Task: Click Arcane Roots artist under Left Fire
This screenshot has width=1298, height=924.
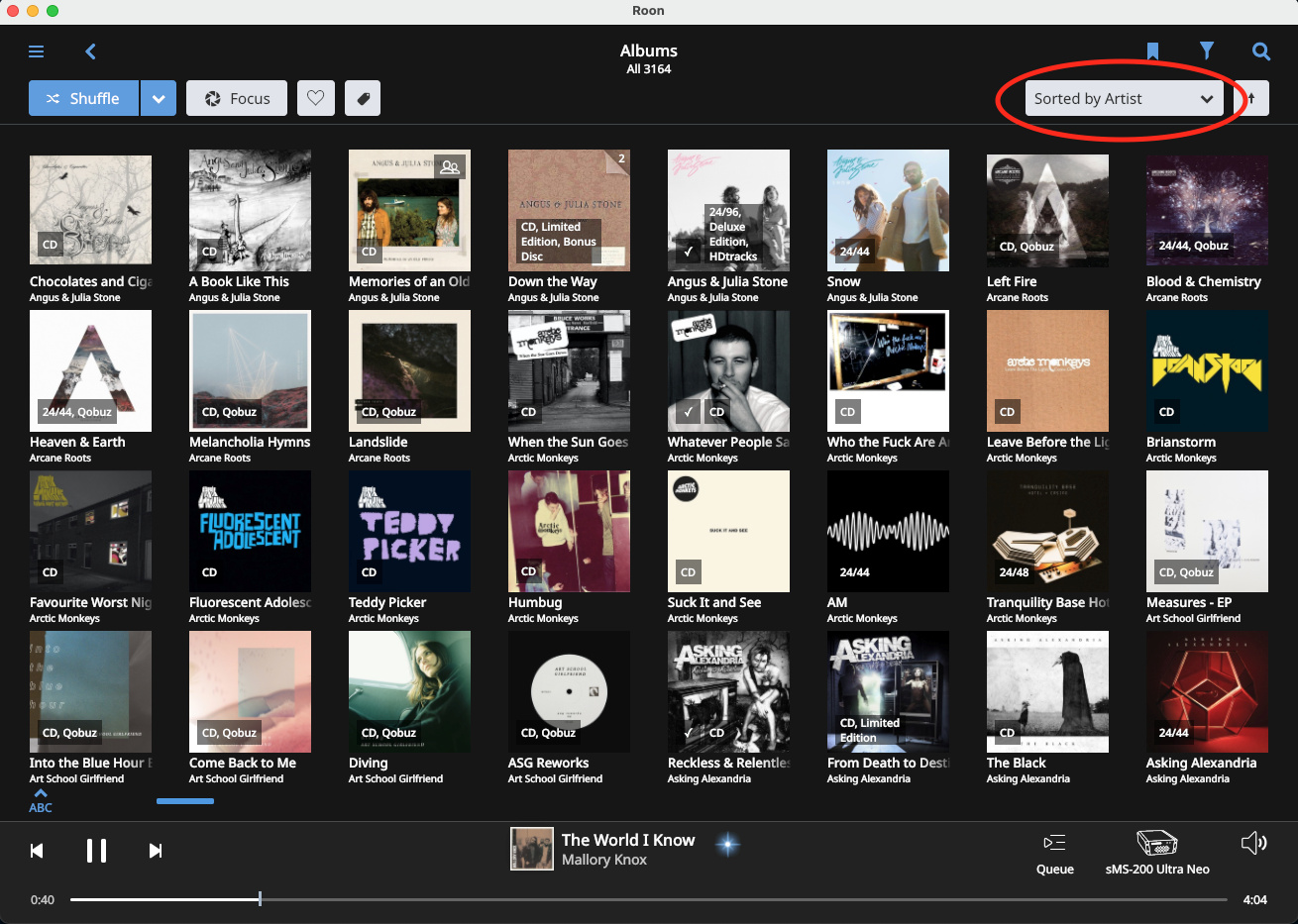Action: point(1018,297)
